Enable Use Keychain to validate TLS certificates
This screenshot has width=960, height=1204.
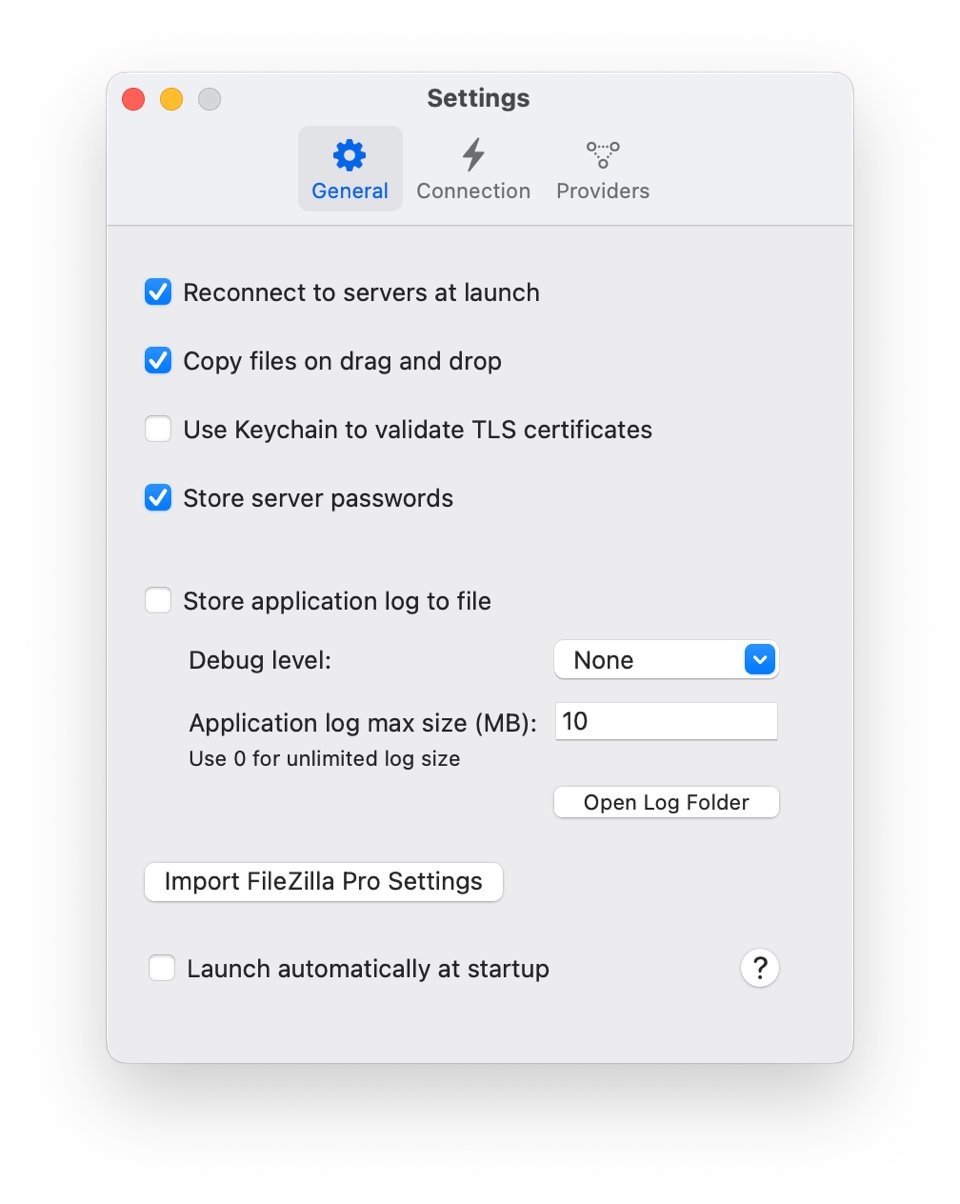pyautogui.click(x=158, y=429)
